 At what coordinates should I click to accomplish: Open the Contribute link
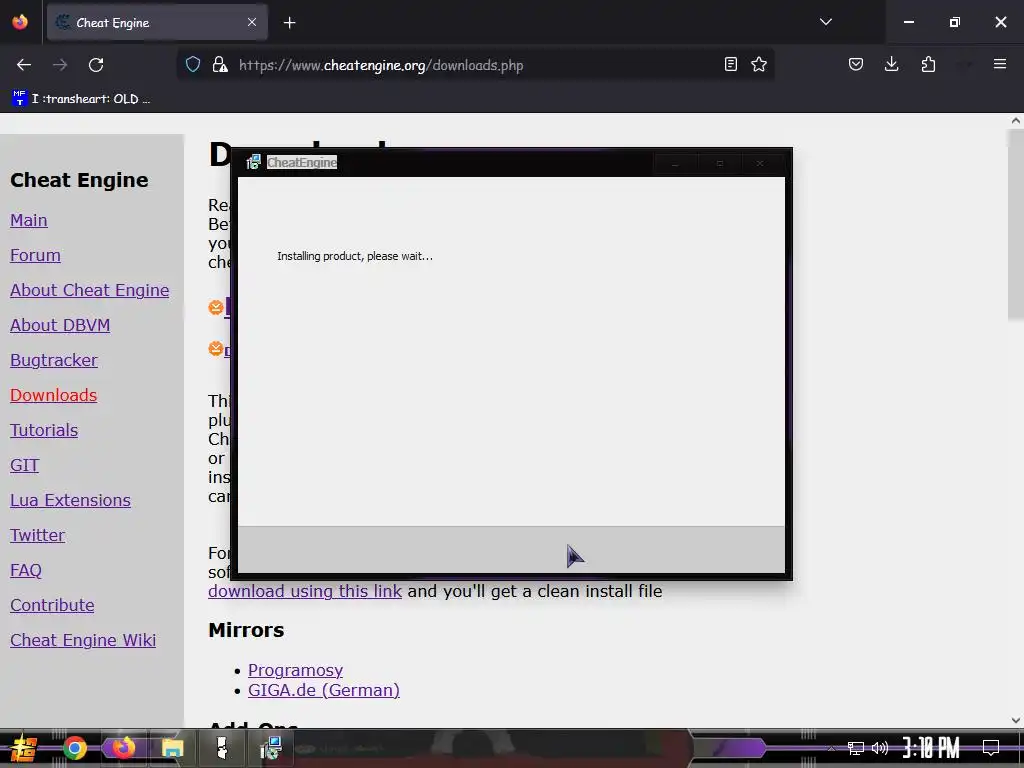pyautogui.click(x=52, y=605)
